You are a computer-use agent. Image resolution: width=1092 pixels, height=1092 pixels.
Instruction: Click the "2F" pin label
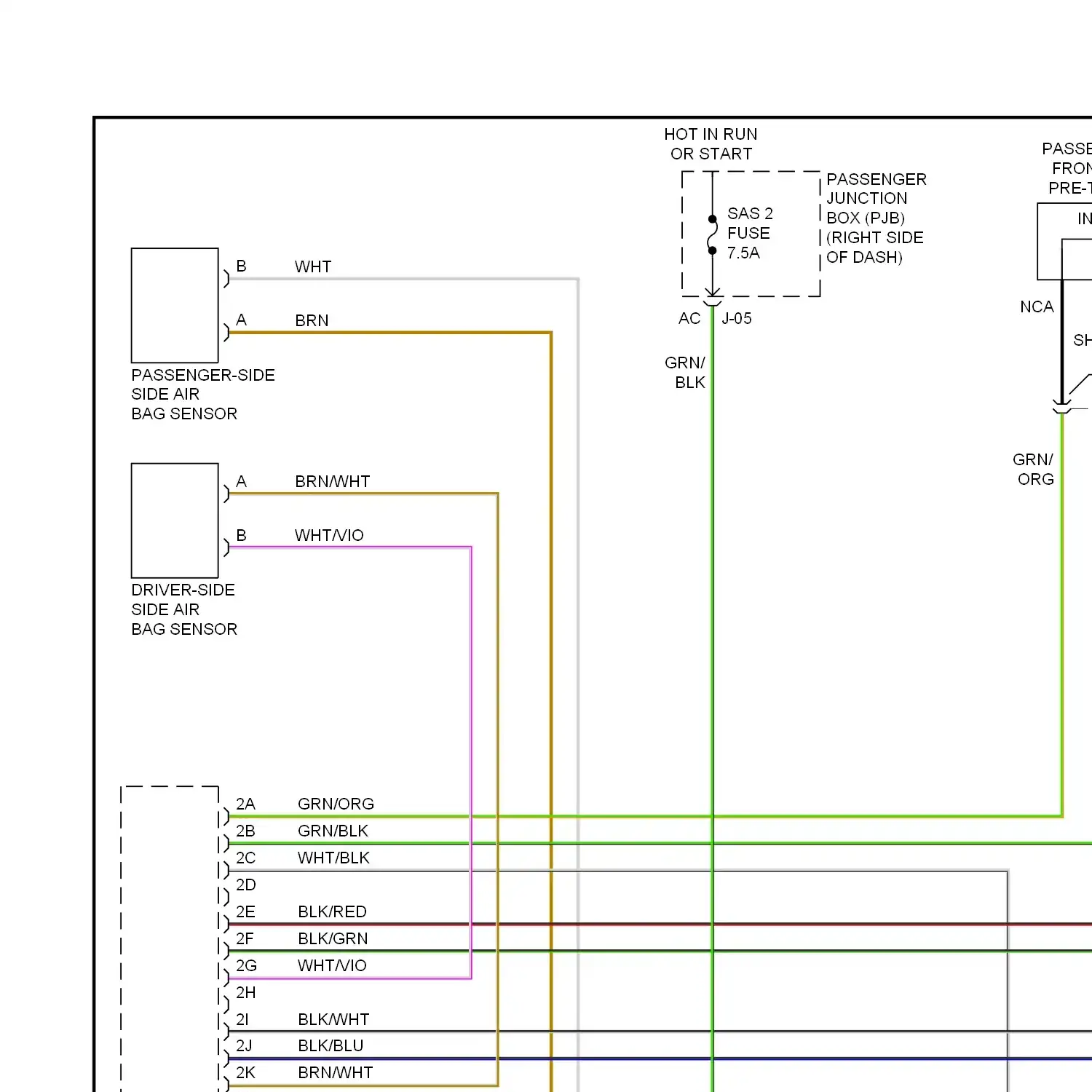pos(245,938)
